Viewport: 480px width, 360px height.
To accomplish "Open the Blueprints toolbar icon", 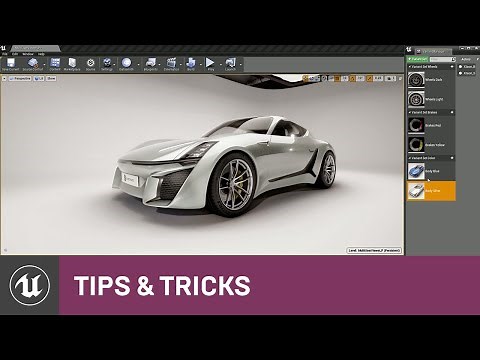I will pos(151,64).
